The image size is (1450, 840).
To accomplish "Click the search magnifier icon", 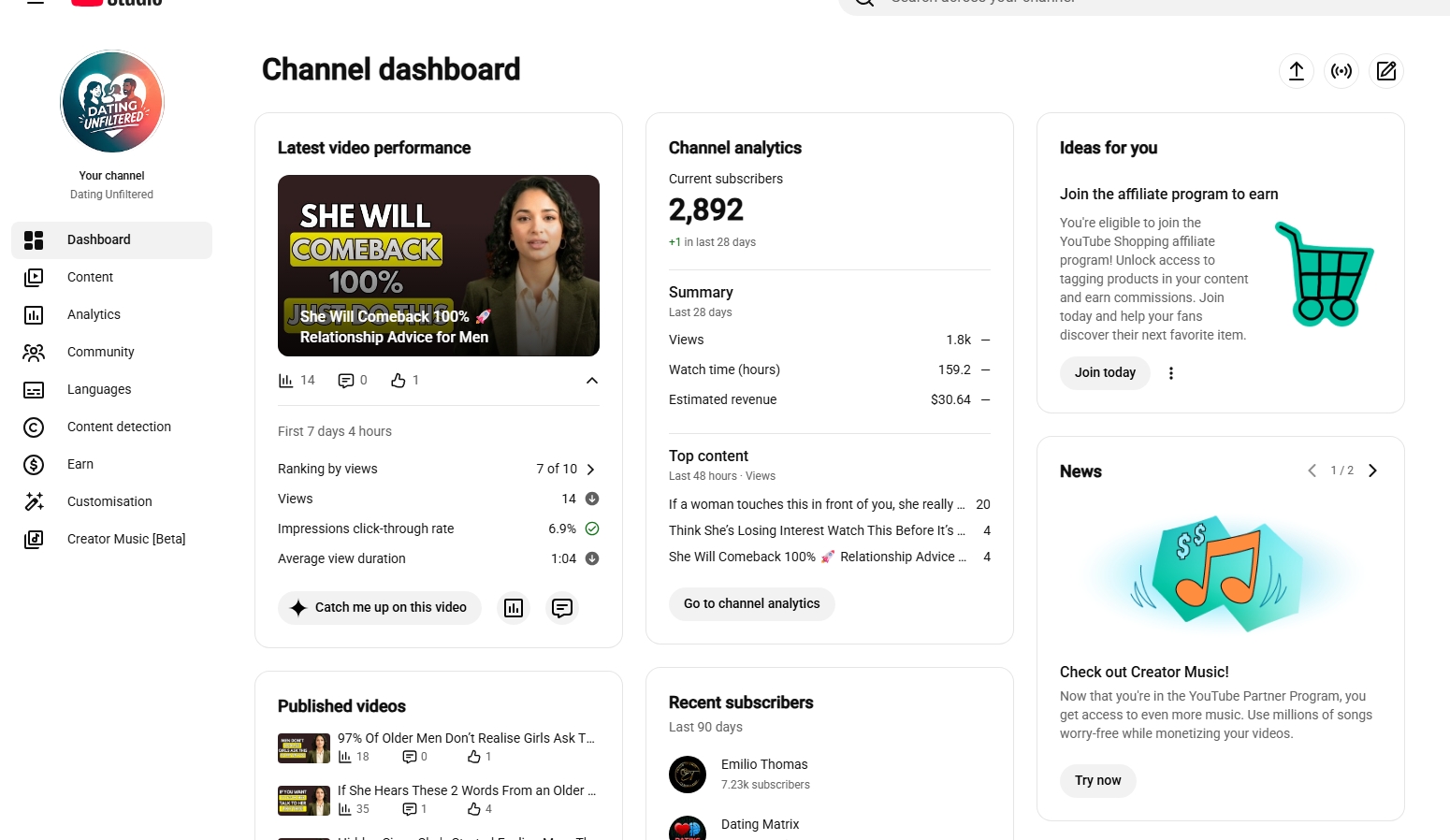I will click(x=864, y=3).
